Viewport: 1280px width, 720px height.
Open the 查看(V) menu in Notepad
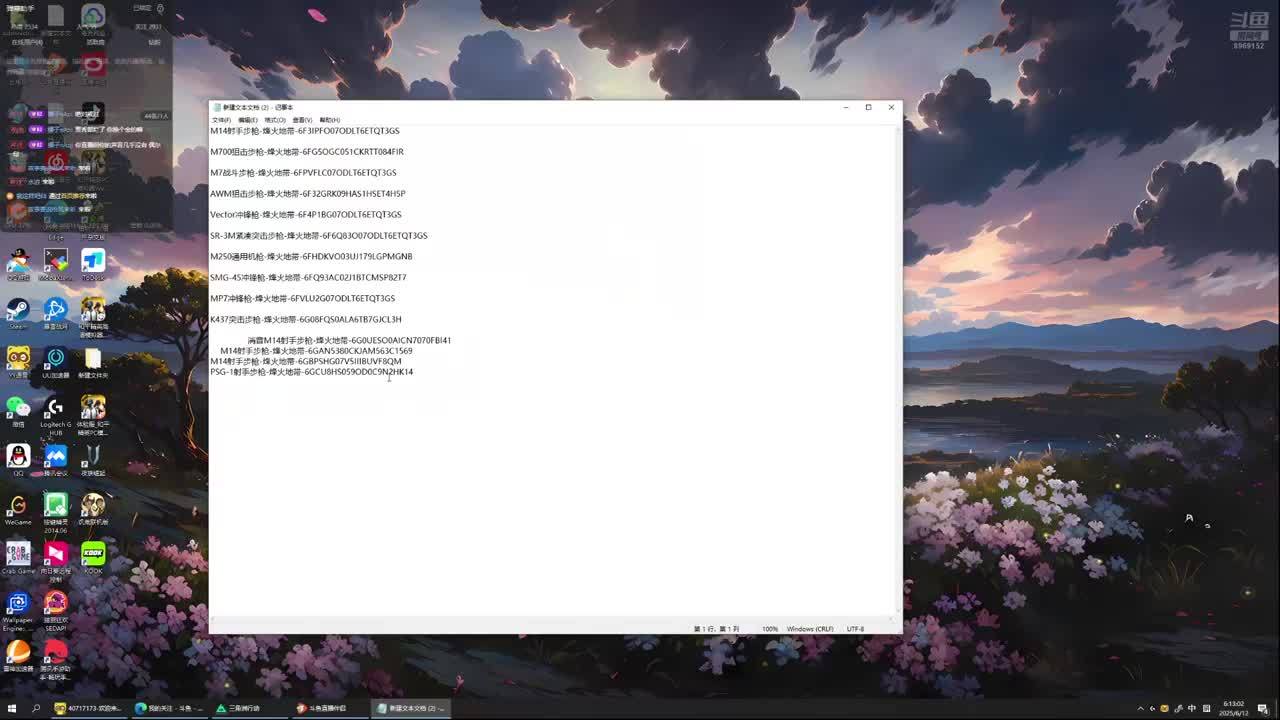coord(302,120)
